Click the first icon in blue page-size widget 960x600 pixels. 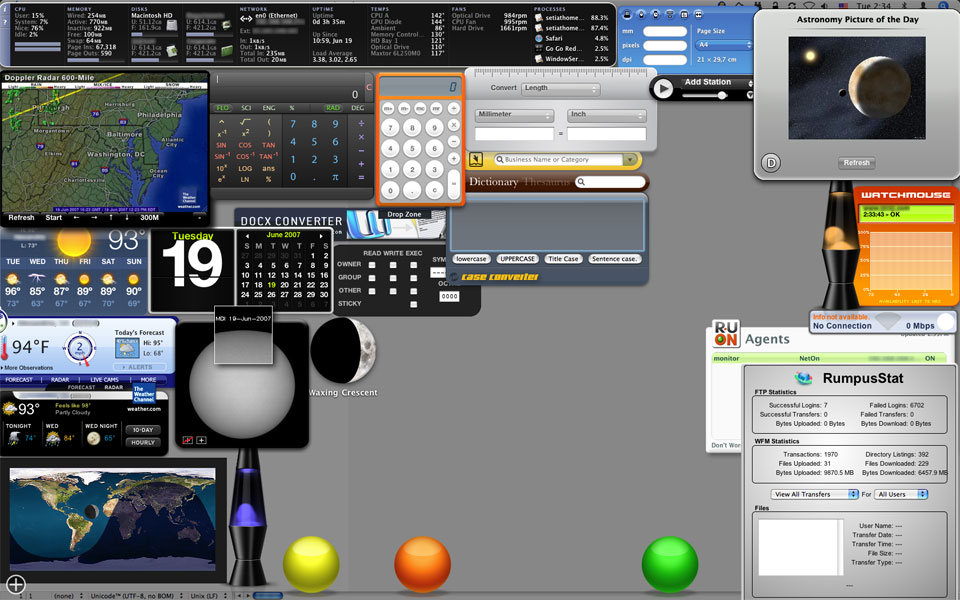[627, 14]
